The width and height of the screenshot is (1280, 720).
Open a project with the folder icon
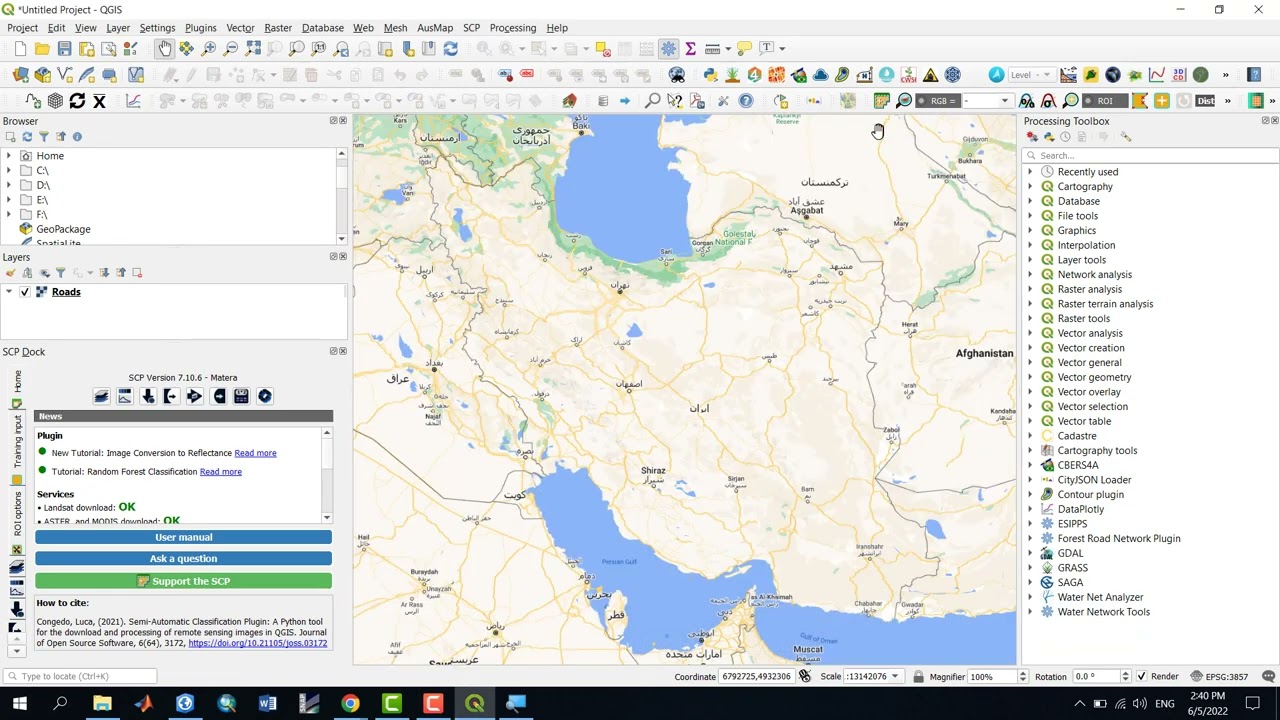point(42,48)
